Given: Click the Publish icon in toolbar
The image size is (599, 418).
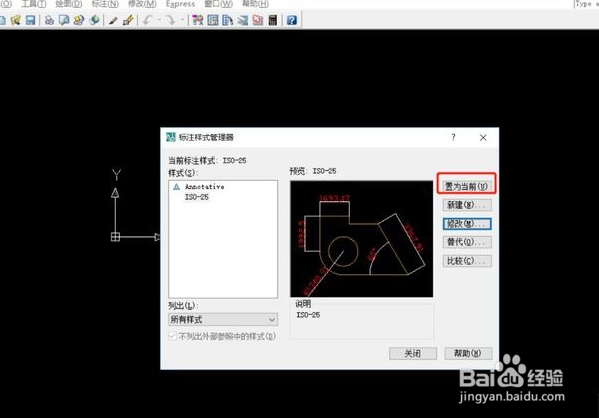Looking at the screenshot, I should pyautogui.click(x=79, y=20).
